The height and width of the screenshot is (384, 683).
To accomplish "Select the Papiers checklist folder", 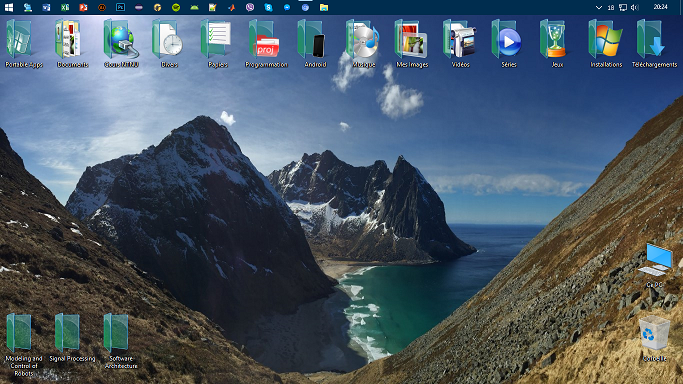I will coord(218,44).
